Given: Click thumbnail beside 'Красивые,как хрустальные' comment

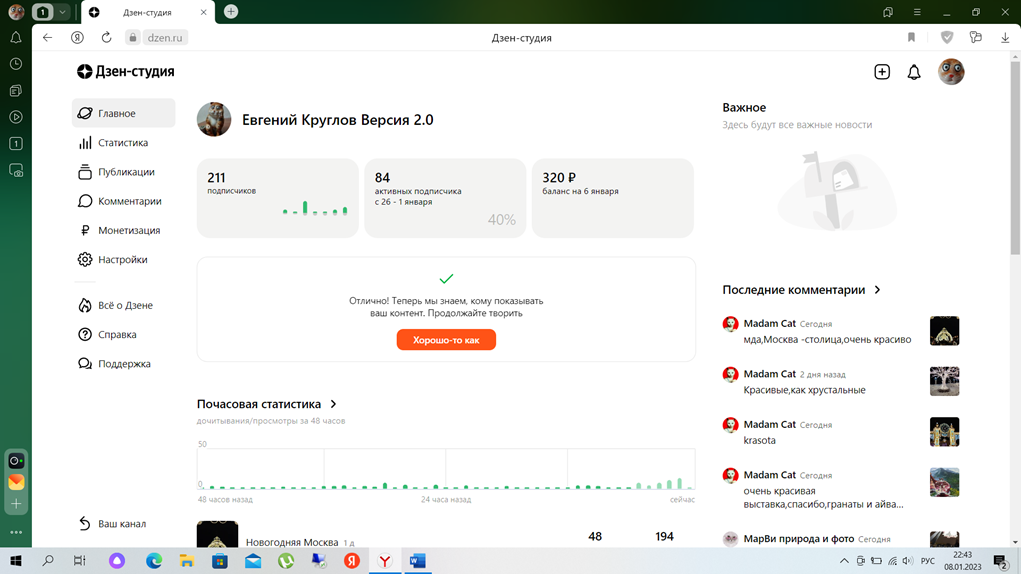Looking at the screenshot, I should (x=944, y=381).
